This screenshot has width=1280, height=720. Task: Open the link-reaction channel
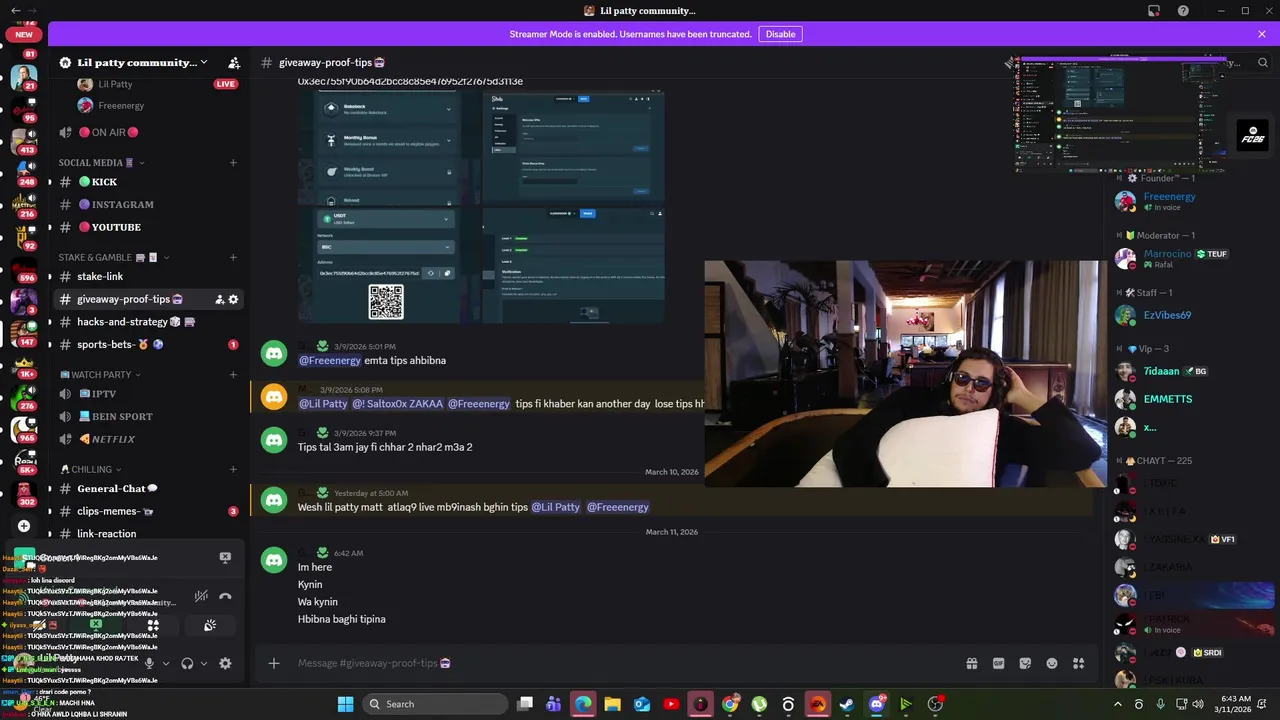click(150, 534)
